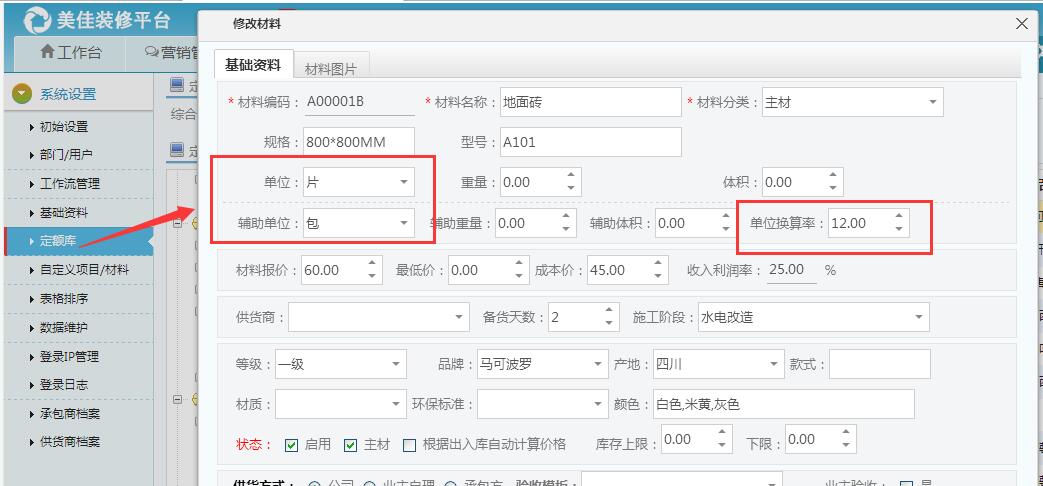Enable 根据出入库自动计算价格 checkbox
The width and height of the screenshot is (1043, 486).
pos(409,445)
